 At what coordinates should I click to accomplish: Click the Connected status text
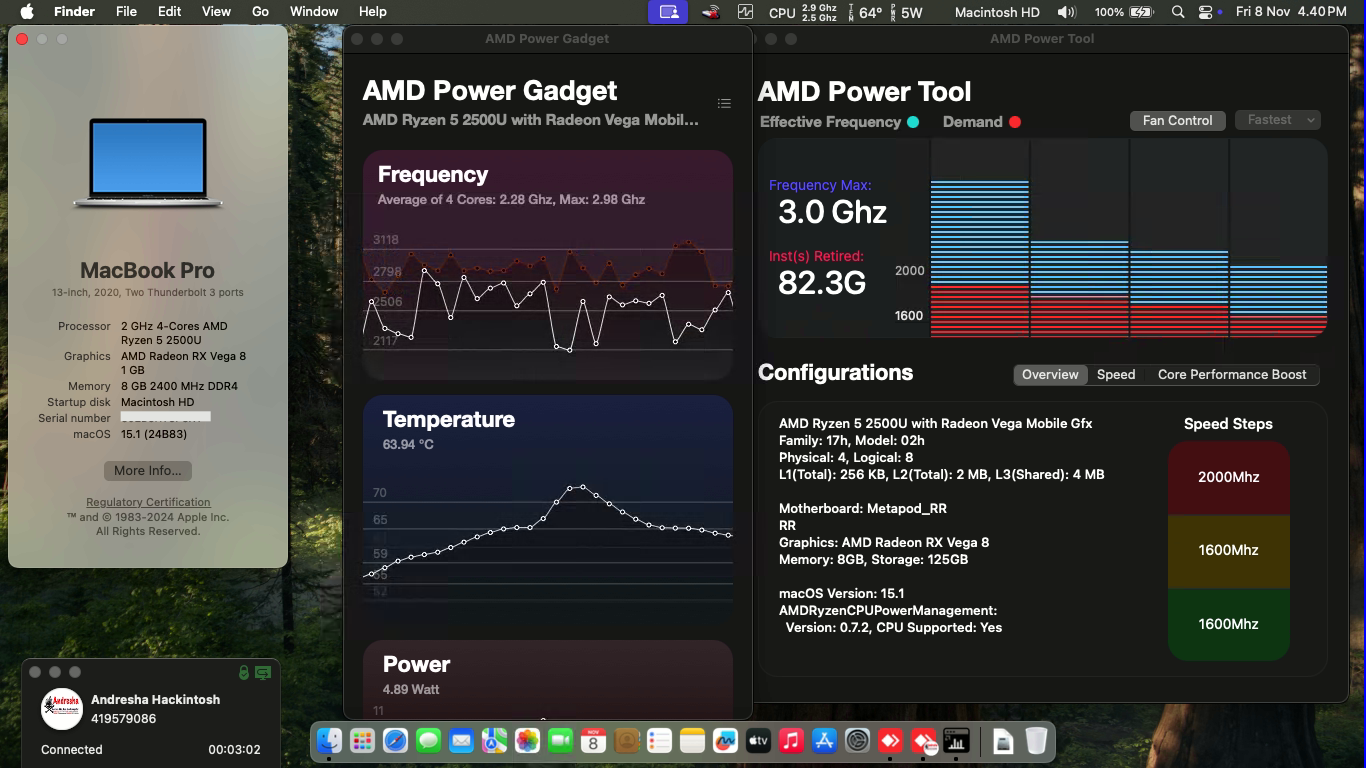pyautogui.click(x=72, y=749)
